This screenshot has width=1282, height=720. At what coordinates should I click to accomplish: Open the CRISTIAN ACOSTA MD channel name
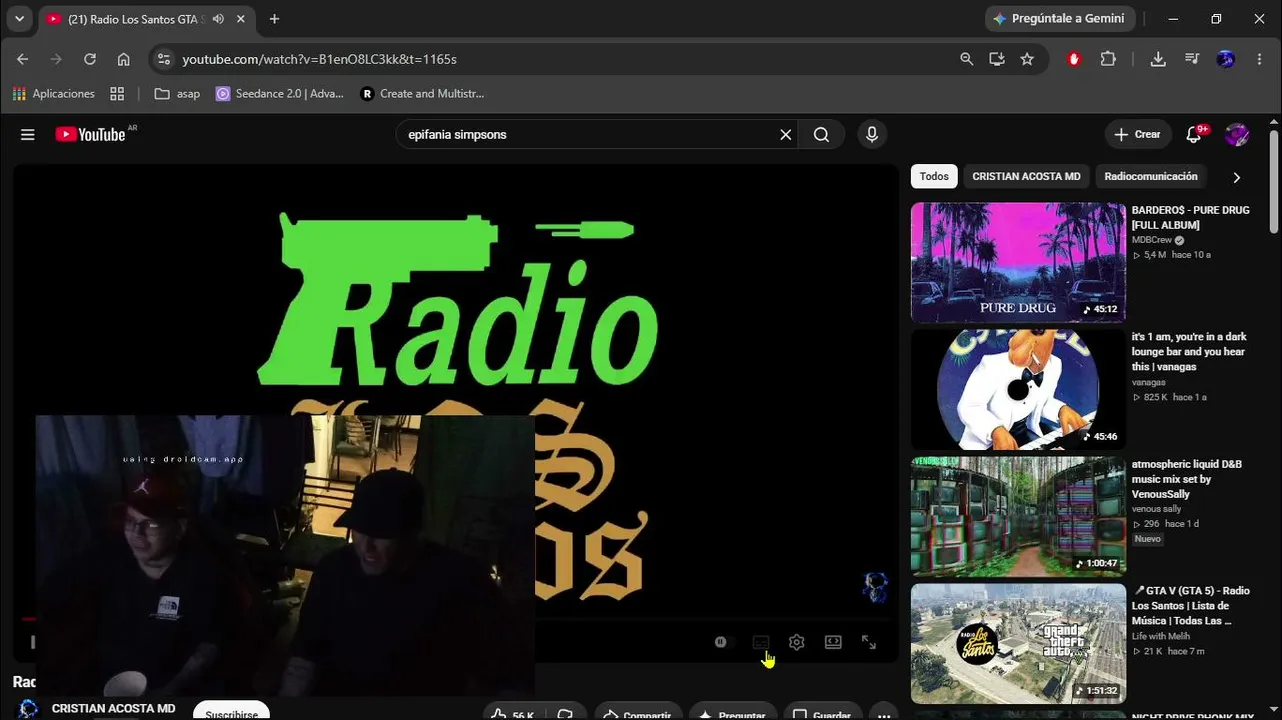pos(113,709)
